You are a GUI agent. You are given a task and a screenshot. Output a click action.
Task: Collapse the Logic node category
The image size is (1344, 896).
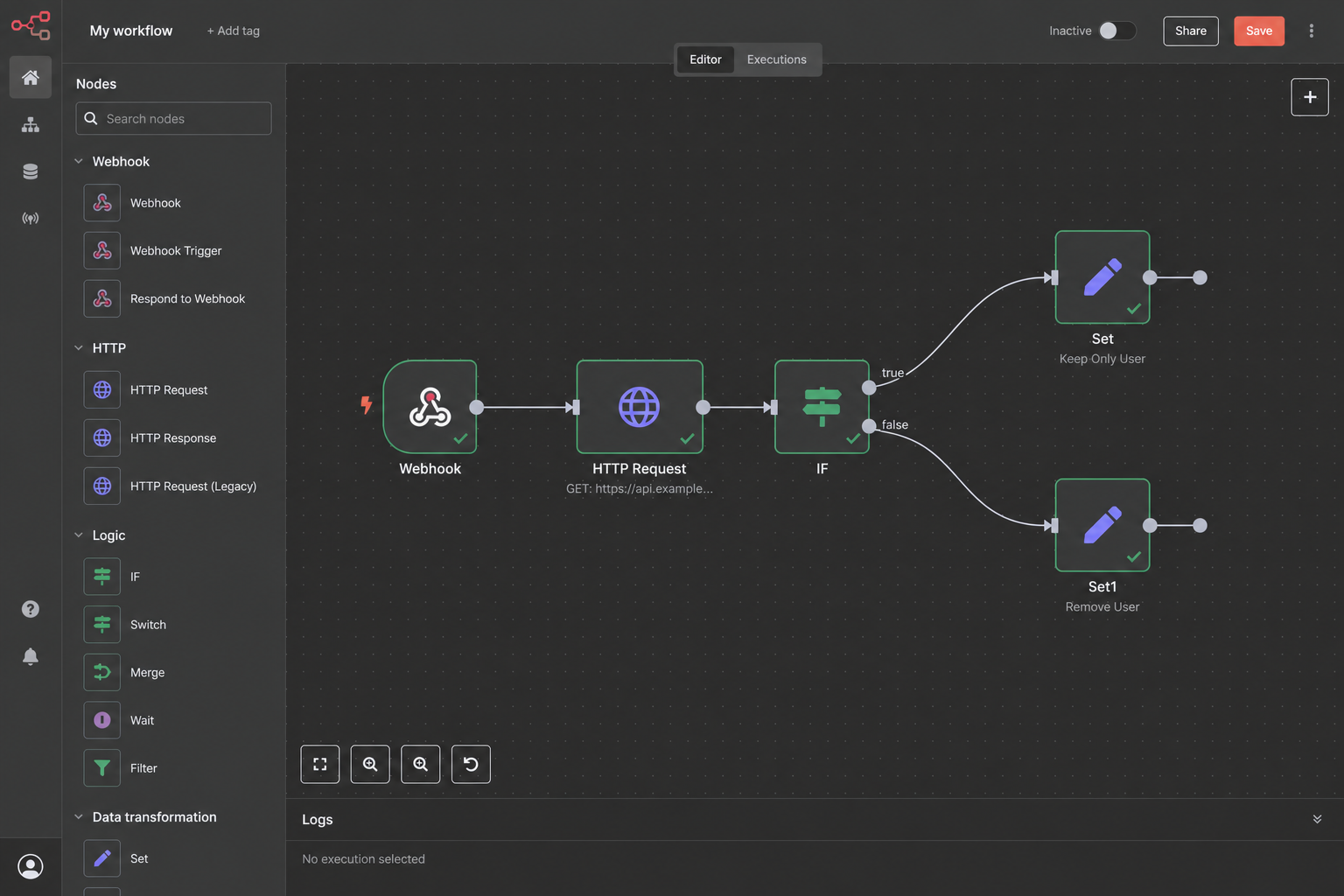tap(79, 535)
